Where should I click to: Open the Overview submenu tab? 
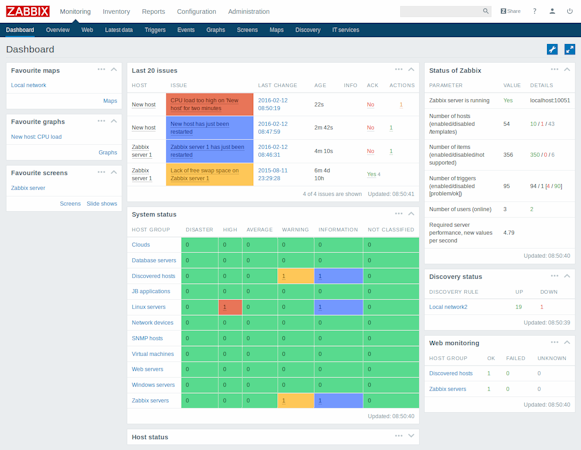point(57,30)
